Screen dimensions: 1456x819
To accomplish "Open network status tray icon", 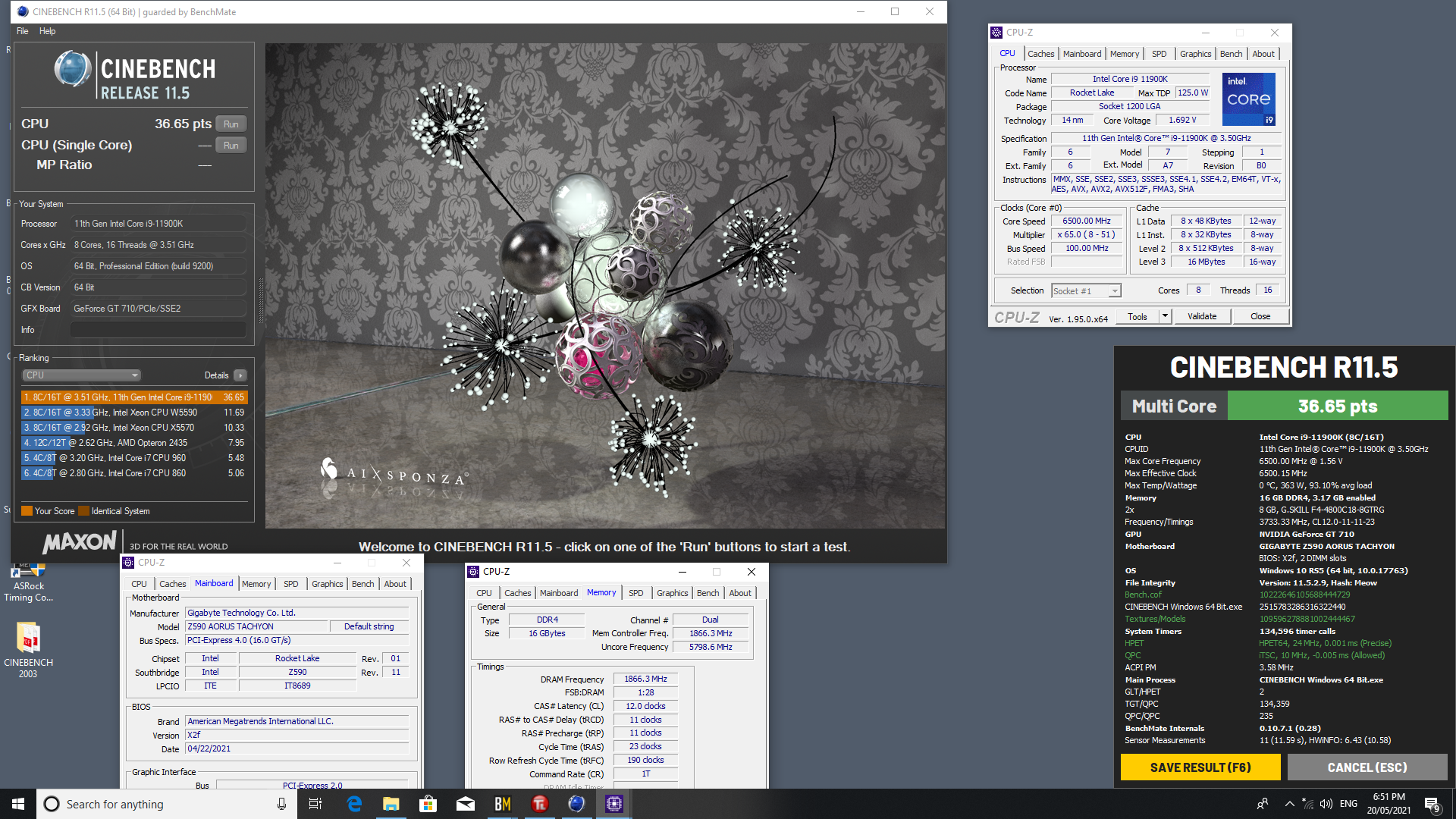I will coord(1307,804).
